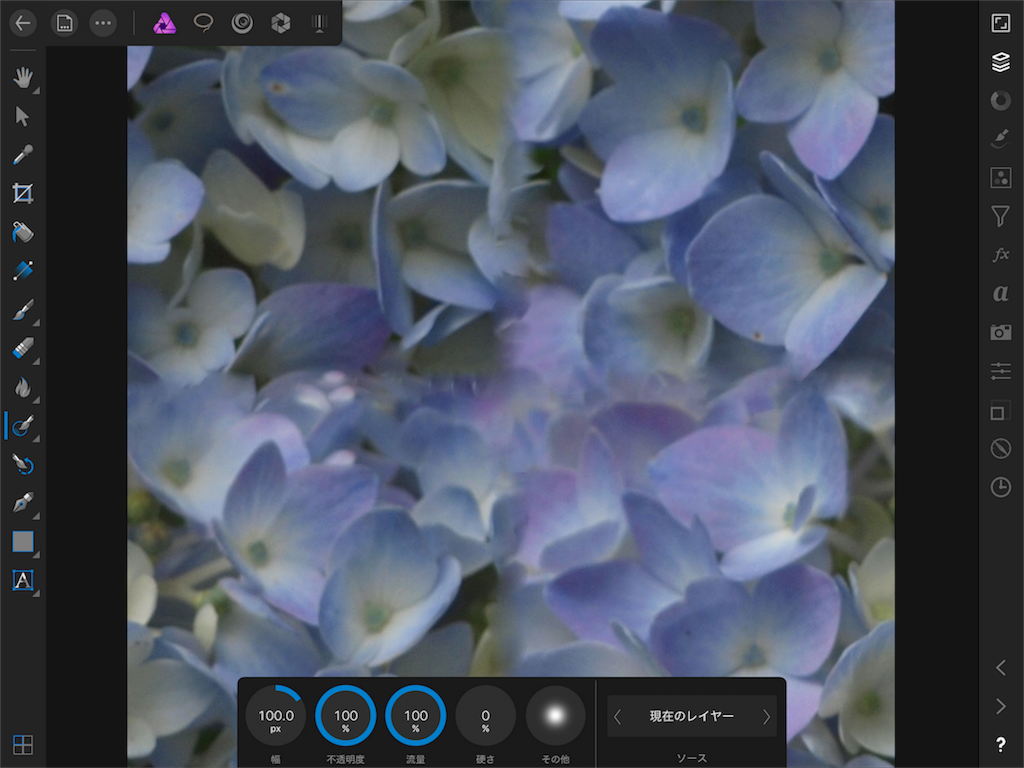Select the Crop tool
Screen dimensions: 1024x768
[x=23, y=193]
